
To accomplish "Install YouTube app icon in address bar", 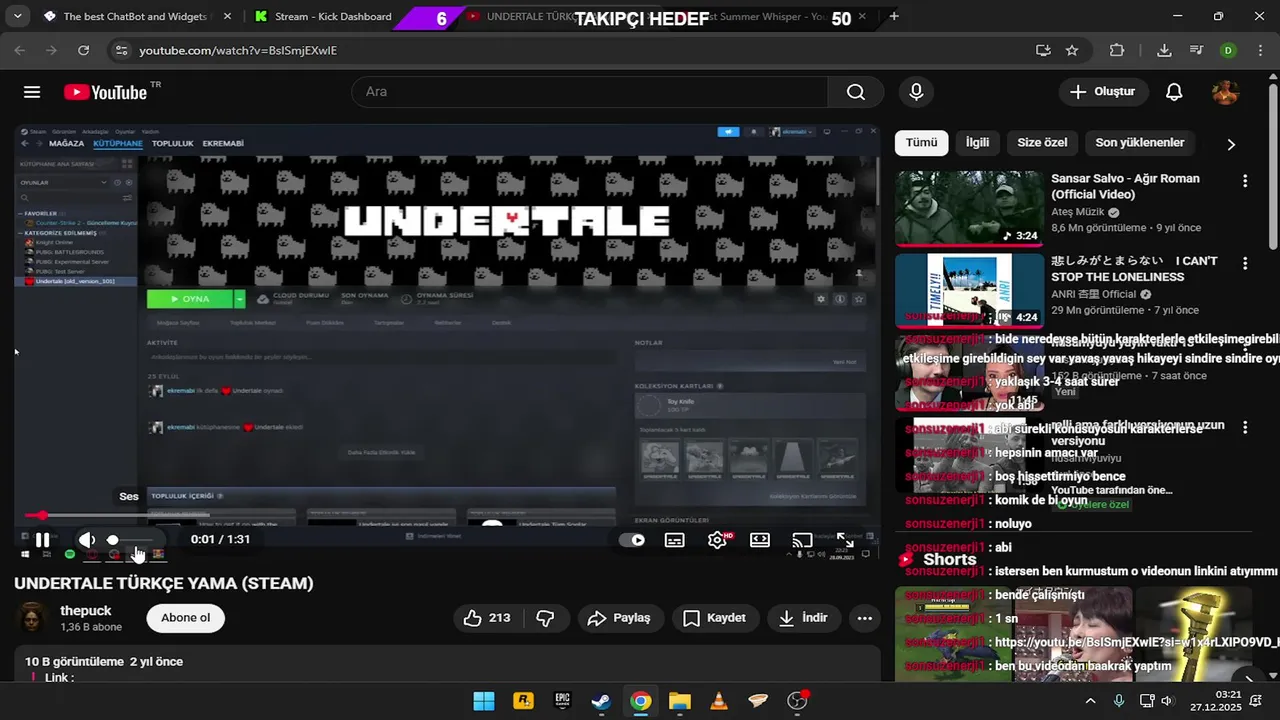I will pos(1043,50).
